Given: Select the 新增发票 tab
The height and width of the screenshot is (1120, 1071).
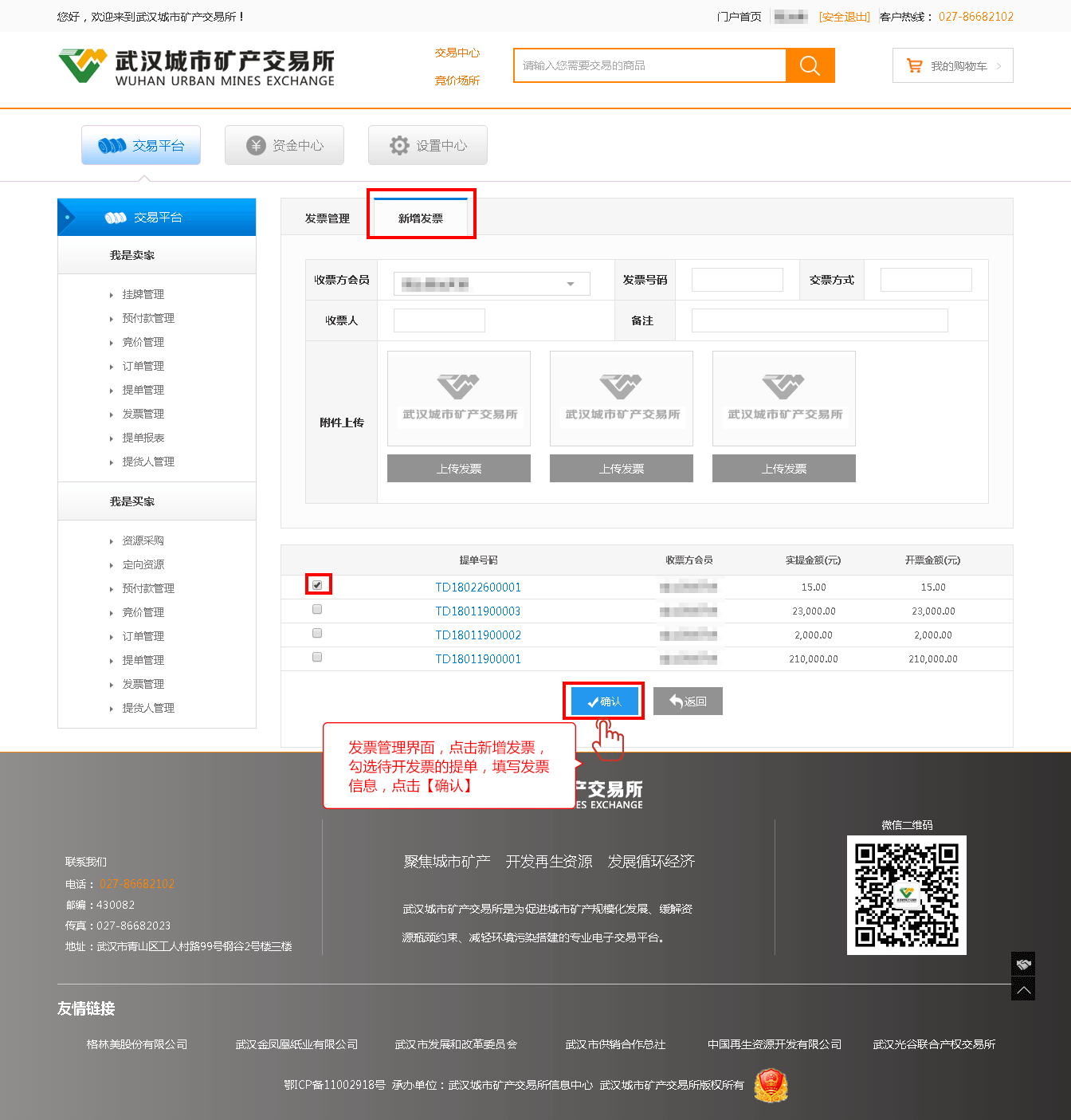Looking at the screenshot, I should (x=421, y=218).
